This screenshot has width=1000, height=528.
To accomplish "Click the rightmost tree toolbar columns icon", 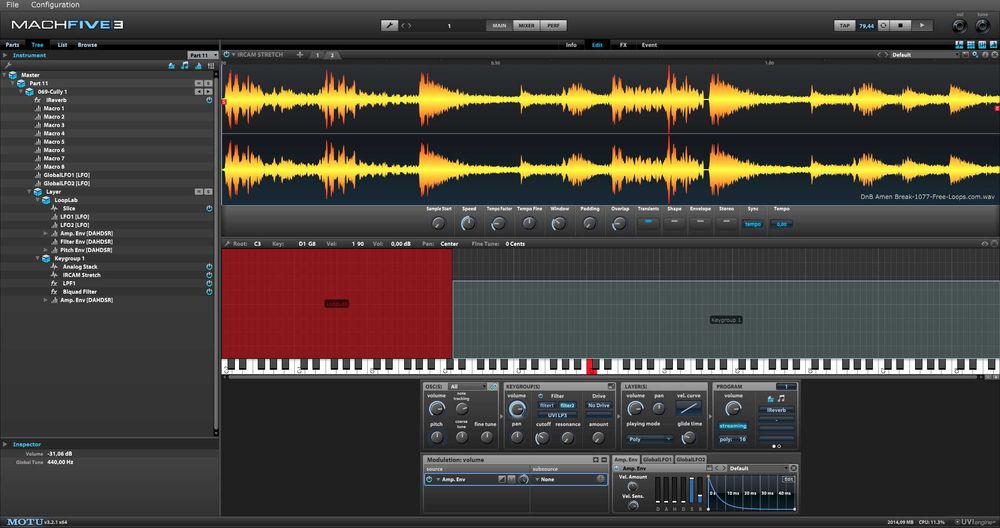I will click(211, 66).
